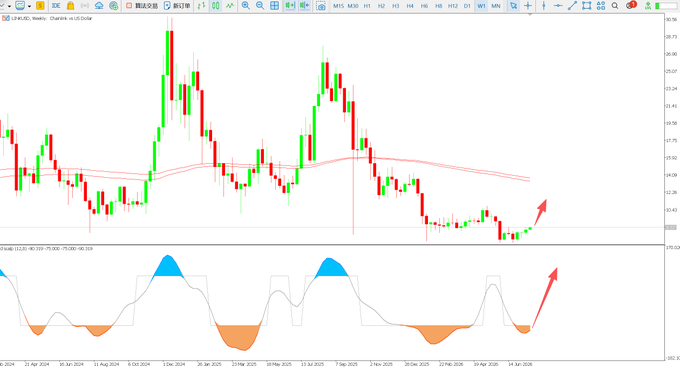The width and height of the screenshot is (680, 368).
Task: Click the current price label on axis
Action: click(x=670, y=228)
